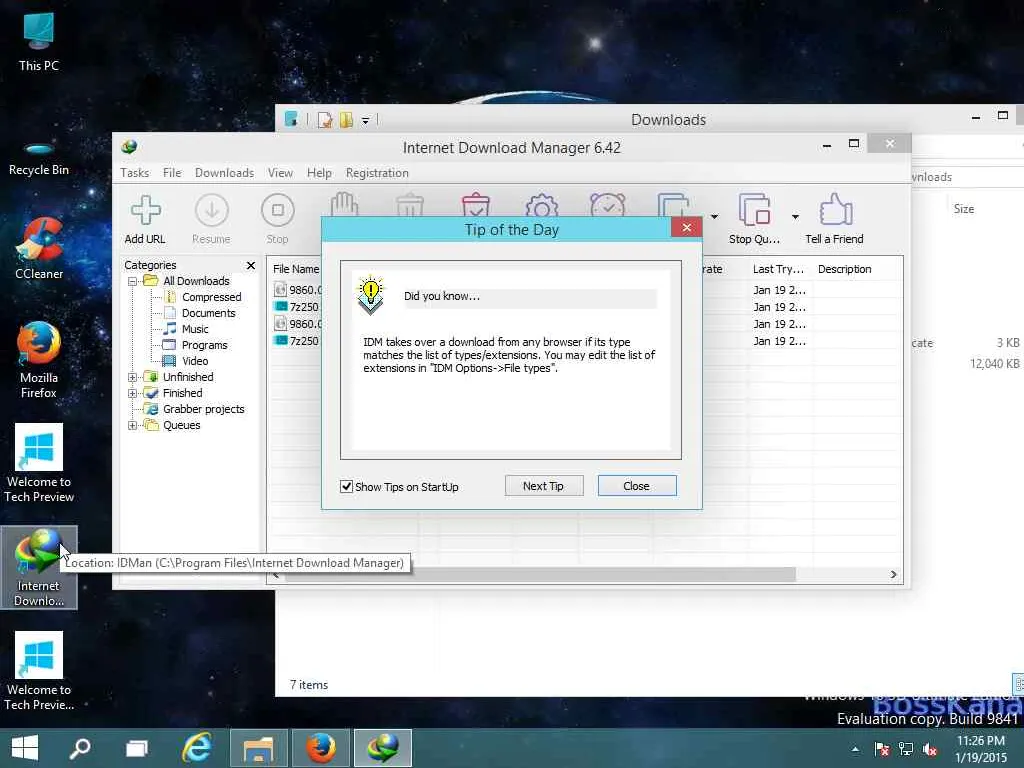Screen dimensions: 1024x768
Task: Open the Registration menu
Action: (x=377, y=173)
